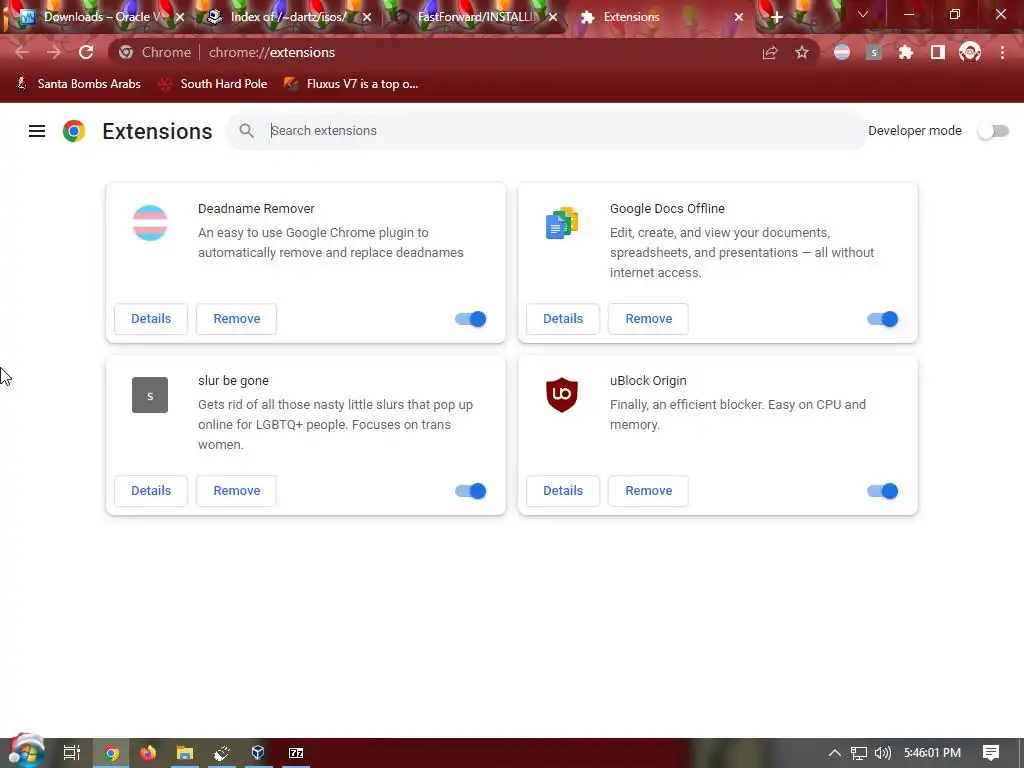Go forward with the forward arrow
The image size is (1024, 768).
click(x=54, y=52)
